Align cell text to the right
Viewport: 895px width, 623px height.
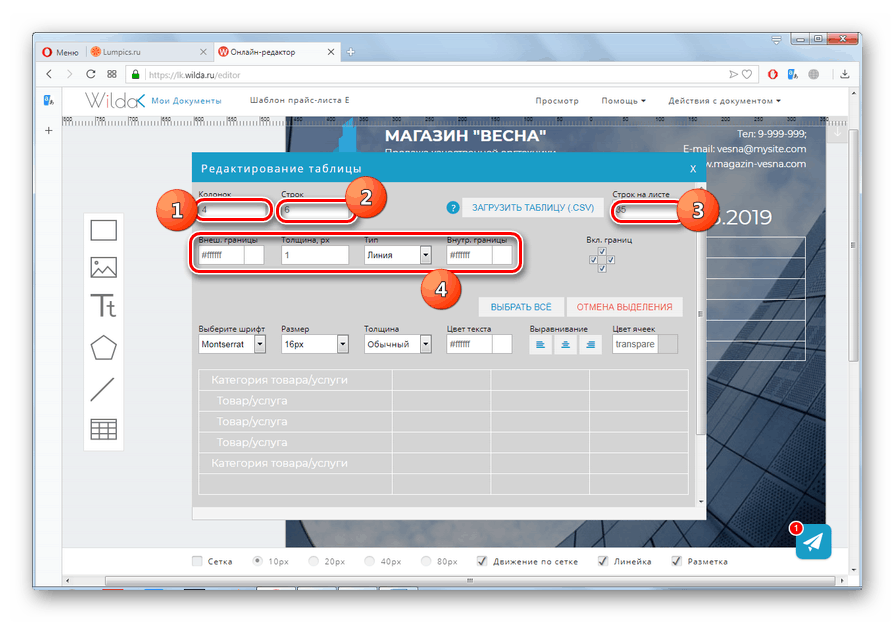pyautogui.click(x=590, y=344)
